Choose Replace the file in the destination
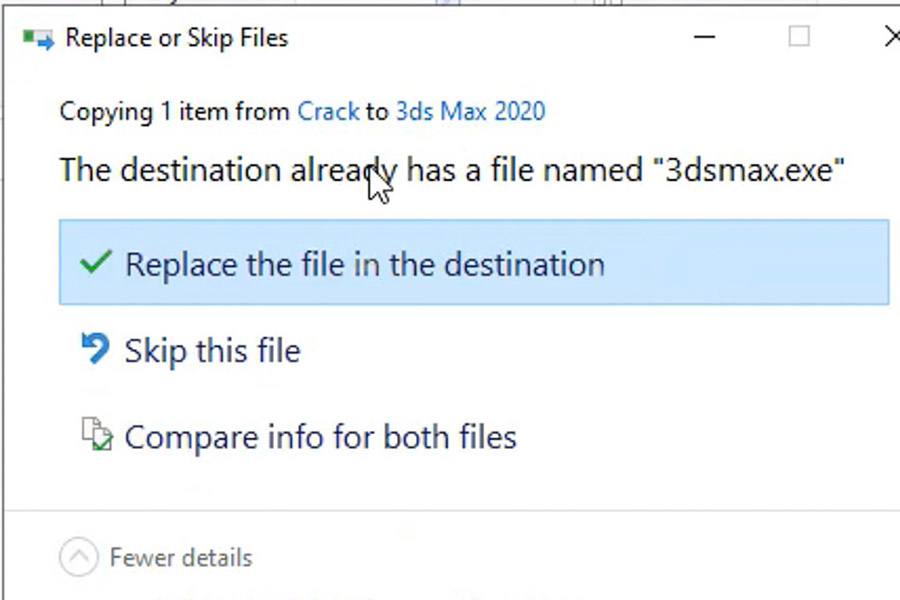900x600 pixels. click(474, 262)
